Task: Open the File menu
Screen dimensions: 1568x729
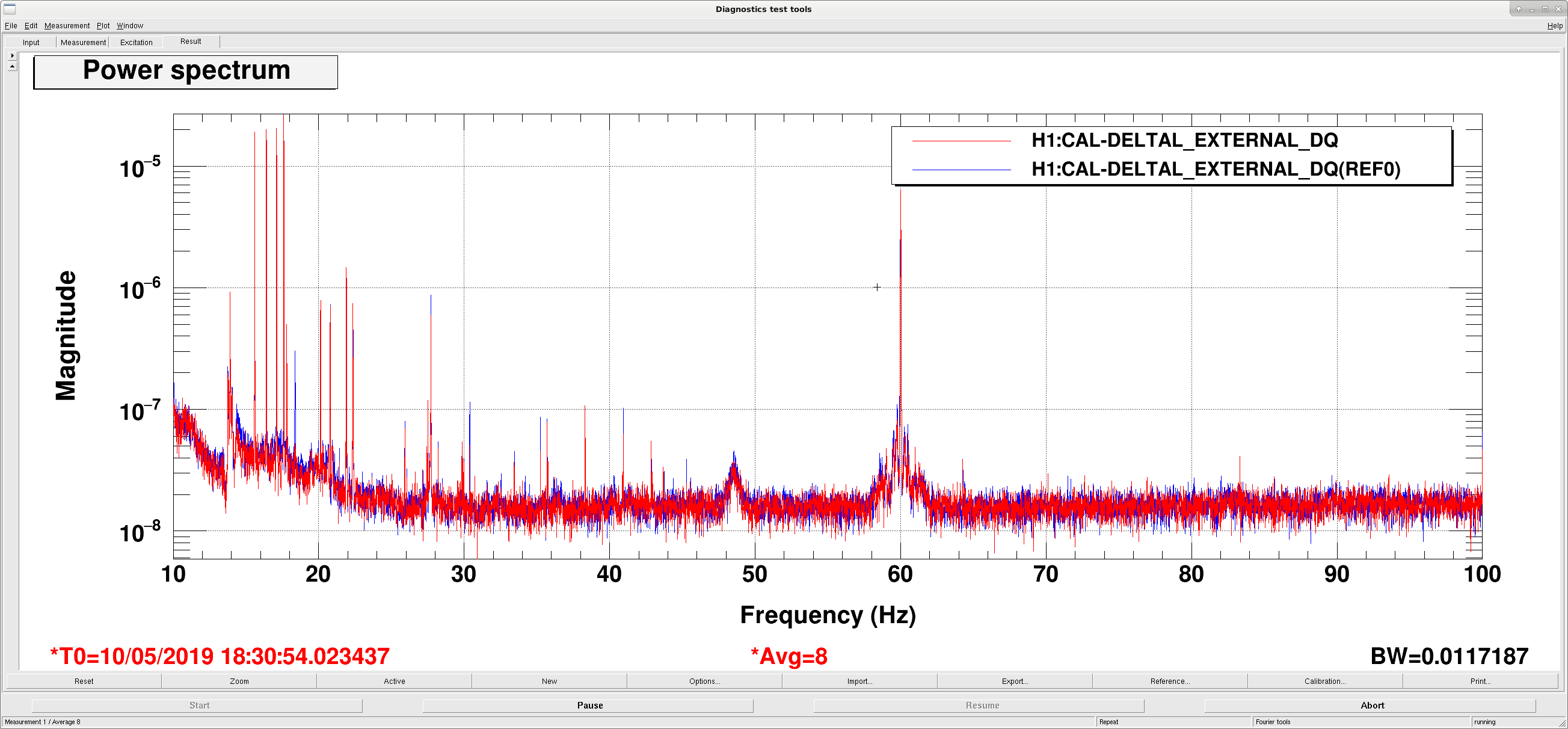Action: [11, 25]
